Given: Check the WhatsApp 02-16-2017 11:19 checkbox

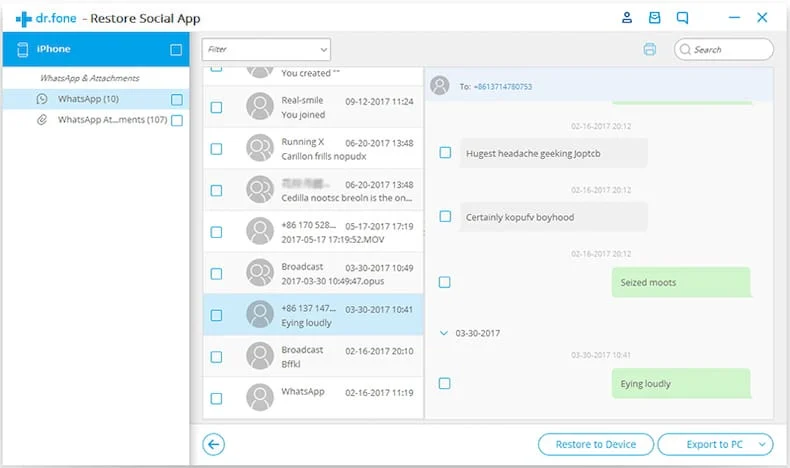Looking at the screenshot, I should click(x=216, y=398).
